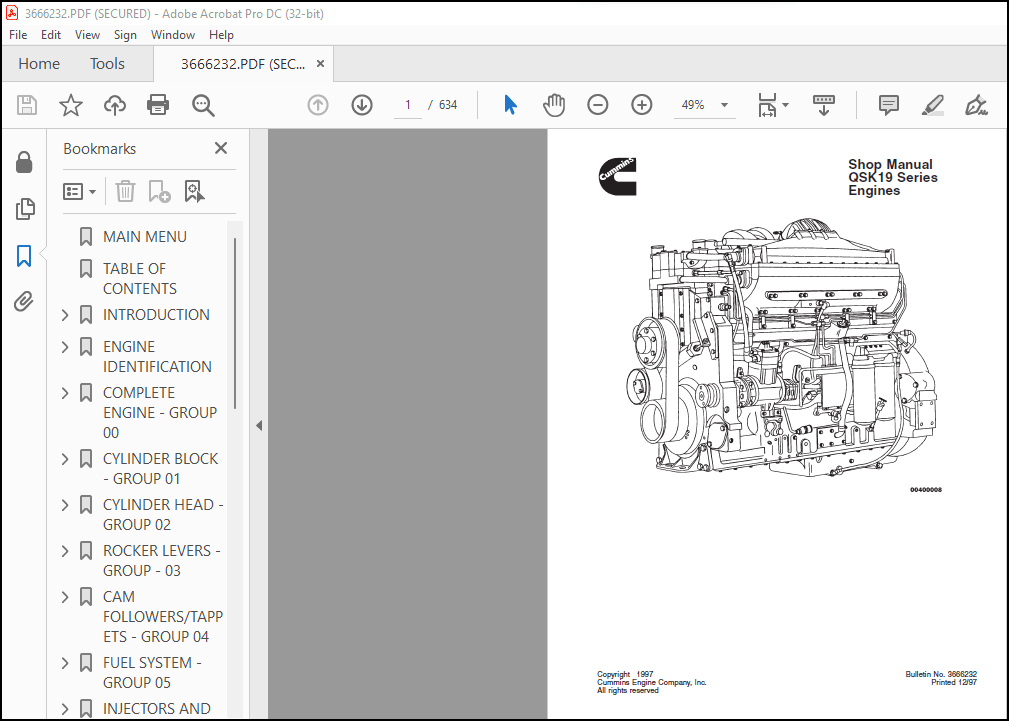Jump to ROCKER LEVERS - GROUP - 03
The image size is (1009, 721).
pyautogui.click(x=162, y=561)
